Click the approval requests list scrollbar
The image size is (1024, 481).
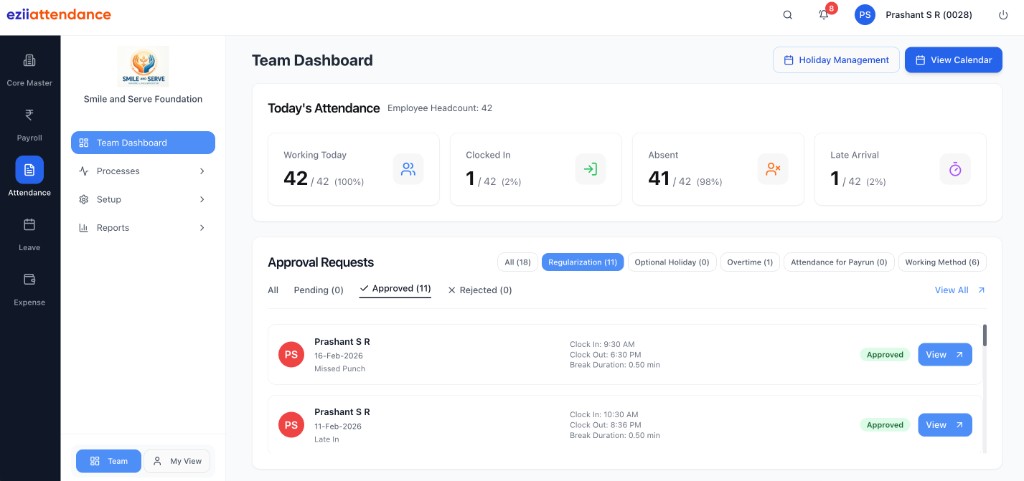point(985,335)
